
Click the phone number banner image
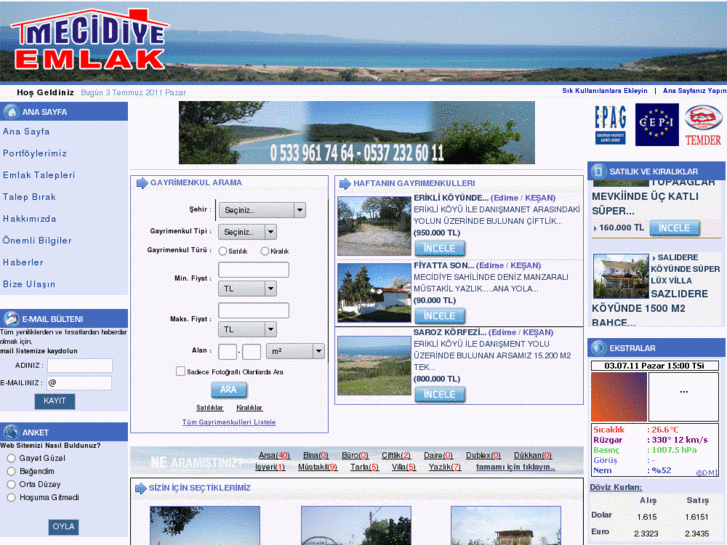point(357,133)
